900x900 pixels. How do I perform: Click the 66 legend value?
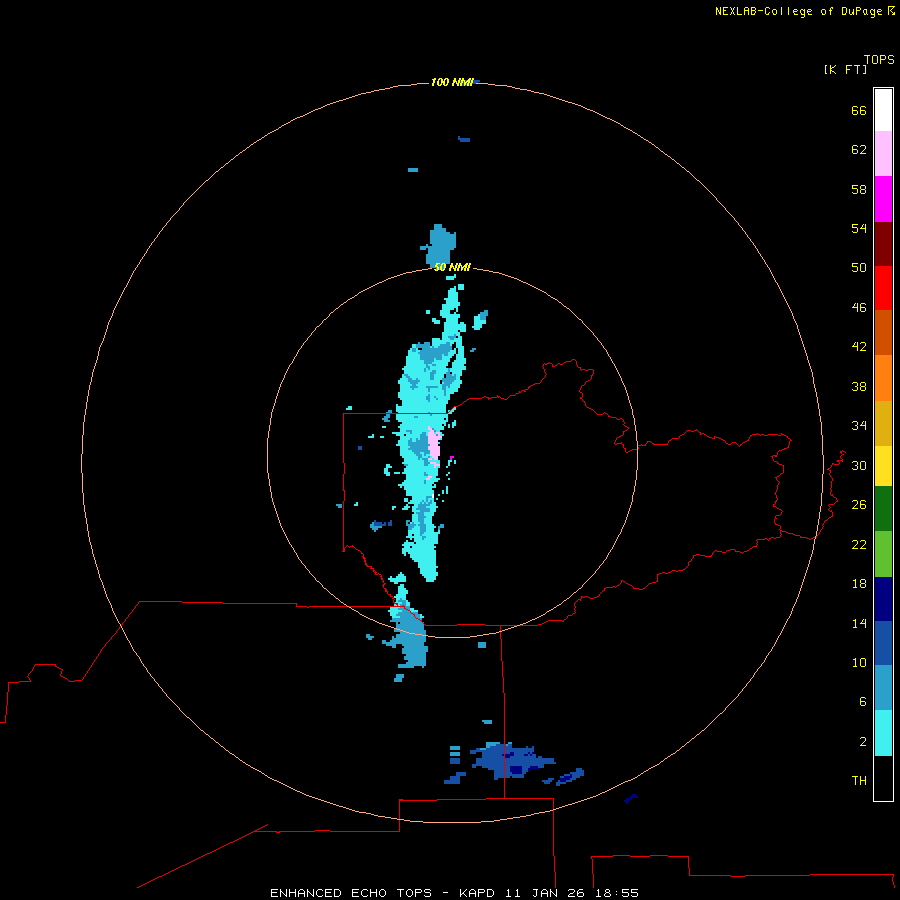pyautogui.click(x=859, y=111)
